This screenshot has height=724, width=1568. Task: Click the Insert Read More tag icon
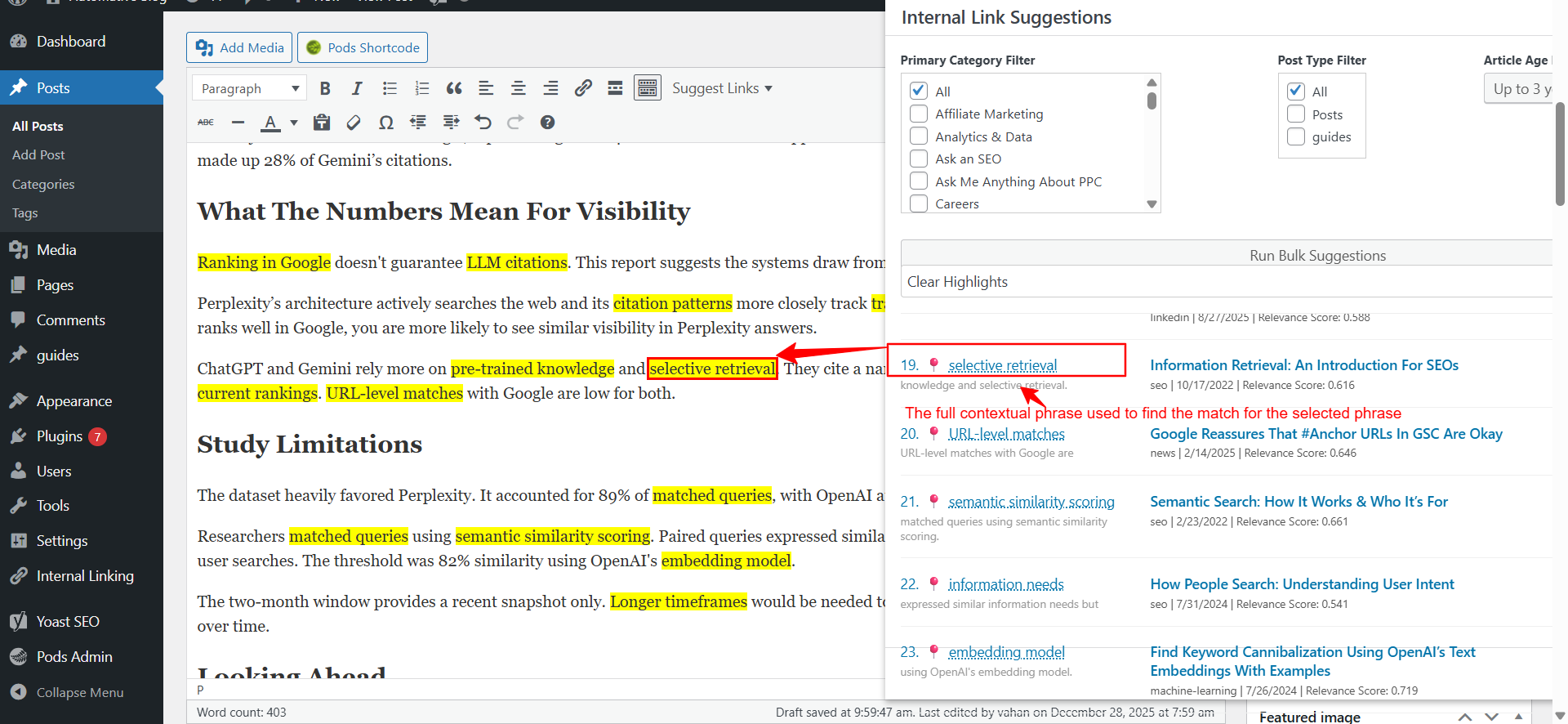615,88
